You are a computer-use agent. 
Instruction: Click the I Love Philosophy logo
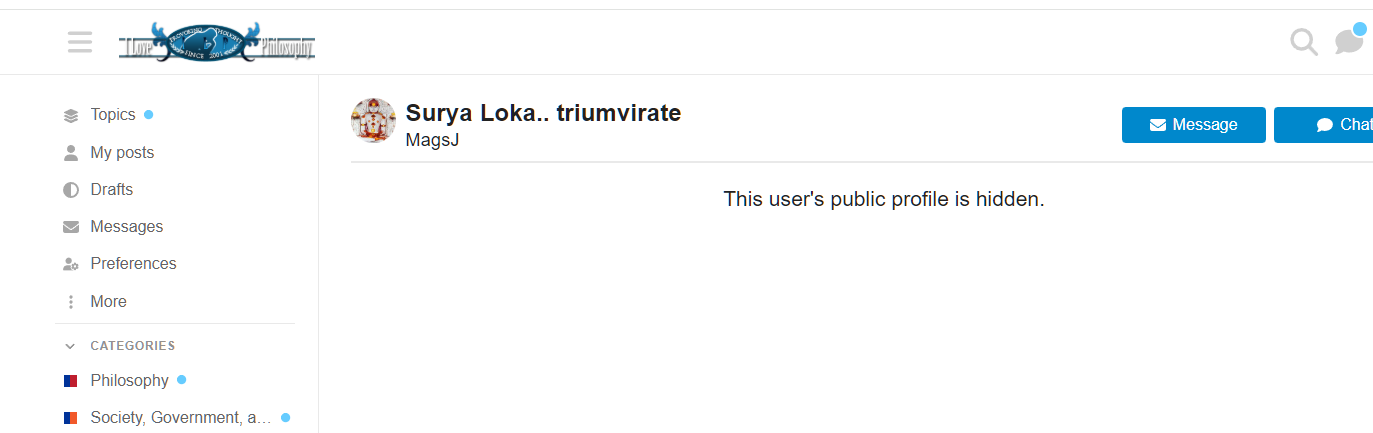pyautogui.click(x=216, y=43)
